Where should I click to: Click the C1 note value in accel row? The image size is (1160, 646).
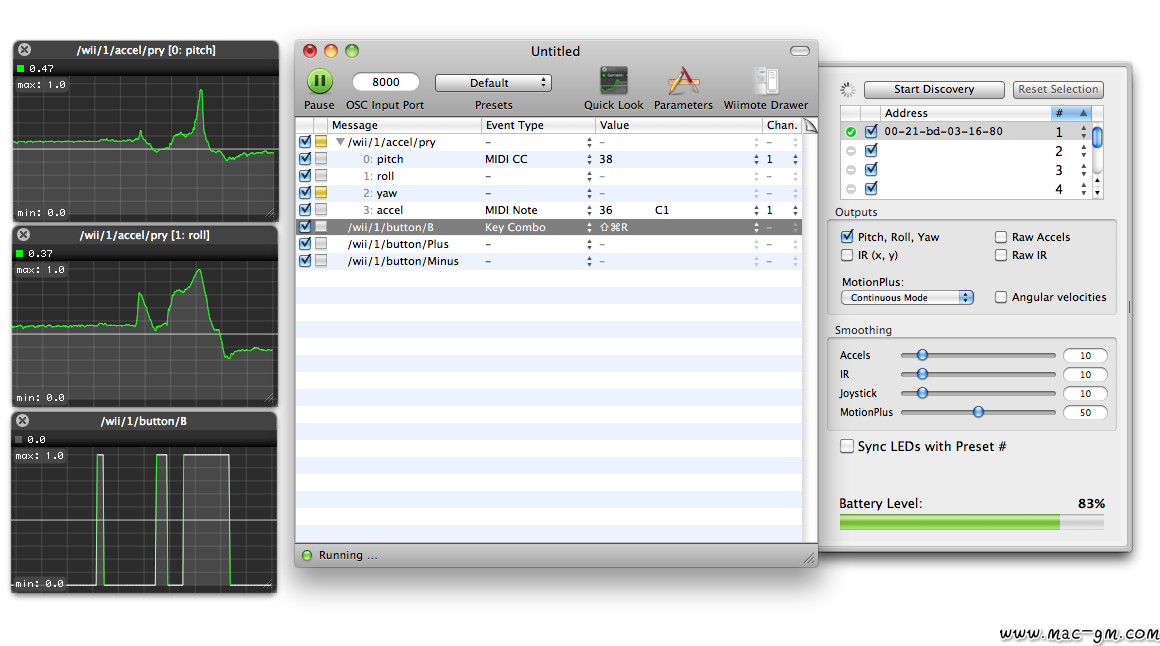pos(661,210)
